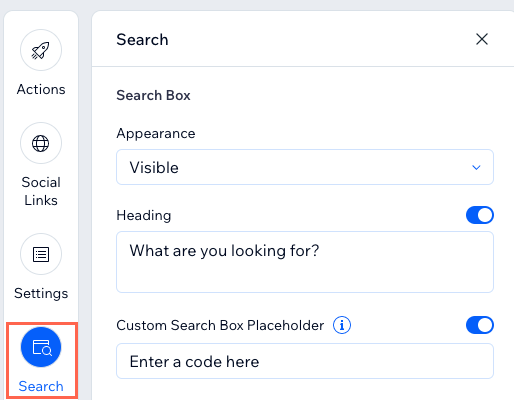The image size is (514, 400).
Task: Open the Appearance dropdown showing Visible
Action: click(305, 167)
